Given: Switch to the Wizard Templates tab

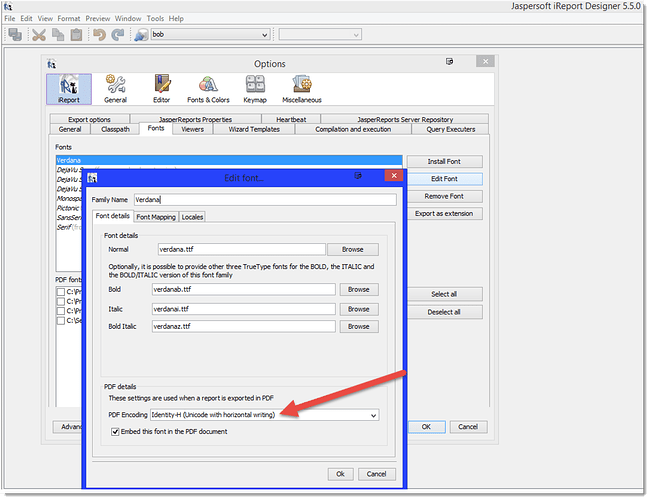Looking at the screenshot, I should click(254, 129).
